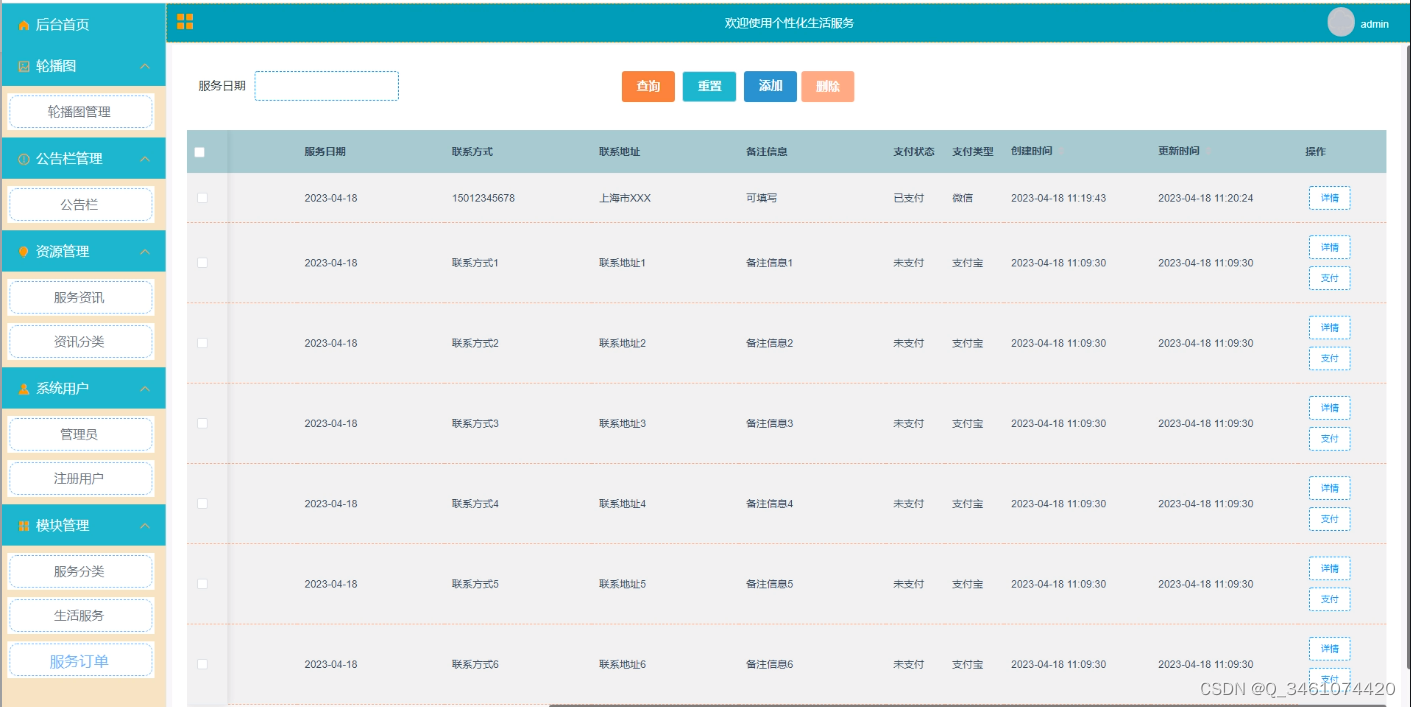1411x707 pixels.
Task: Click the horizontal scrollbar below the table
Action: (x=968, y=705)
